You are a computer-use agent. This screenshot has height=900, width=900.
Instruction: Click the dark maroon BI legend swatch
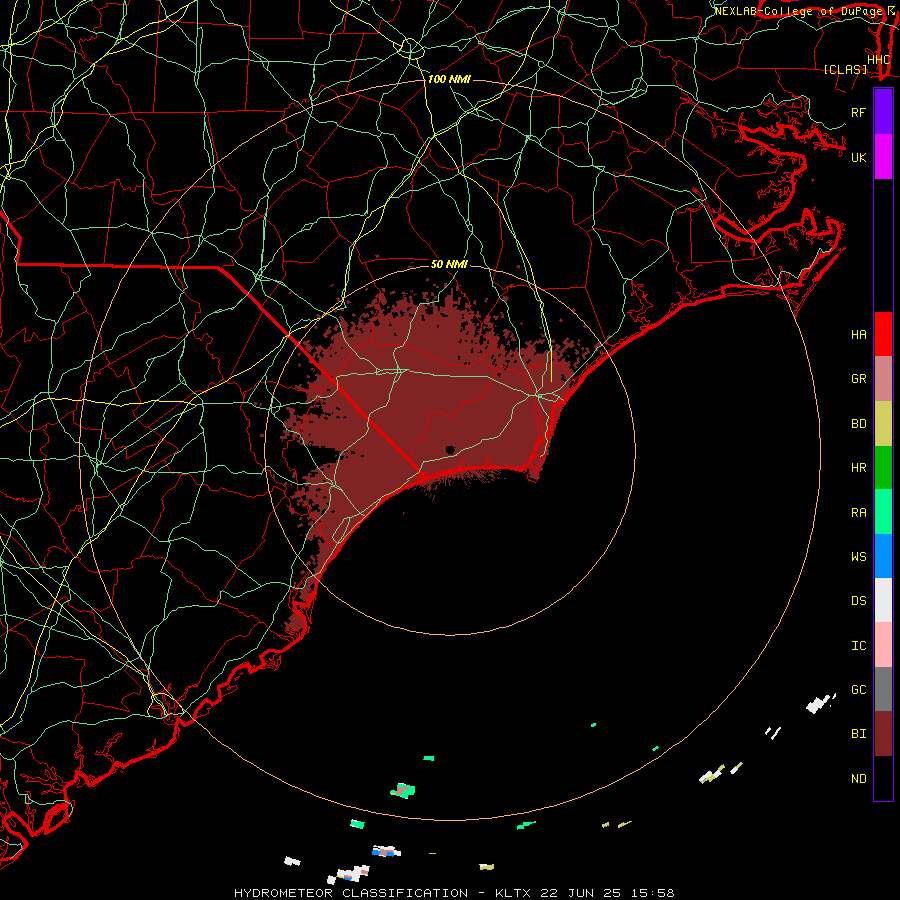pyautogui.click(x=883, y=734)
